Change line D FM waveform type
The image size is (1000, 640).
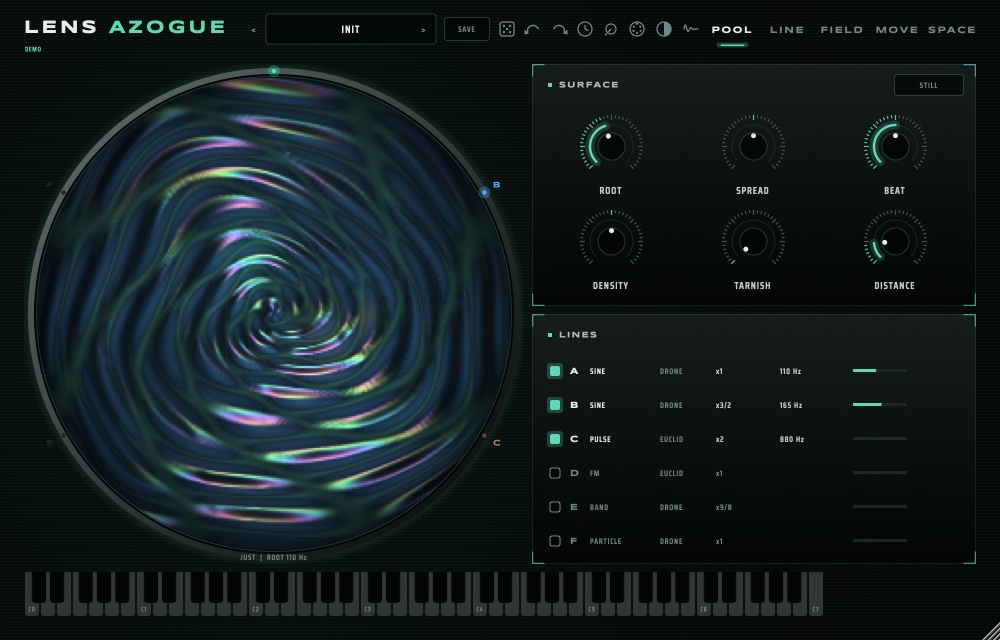pyautogui.click(x=594, y=474)
